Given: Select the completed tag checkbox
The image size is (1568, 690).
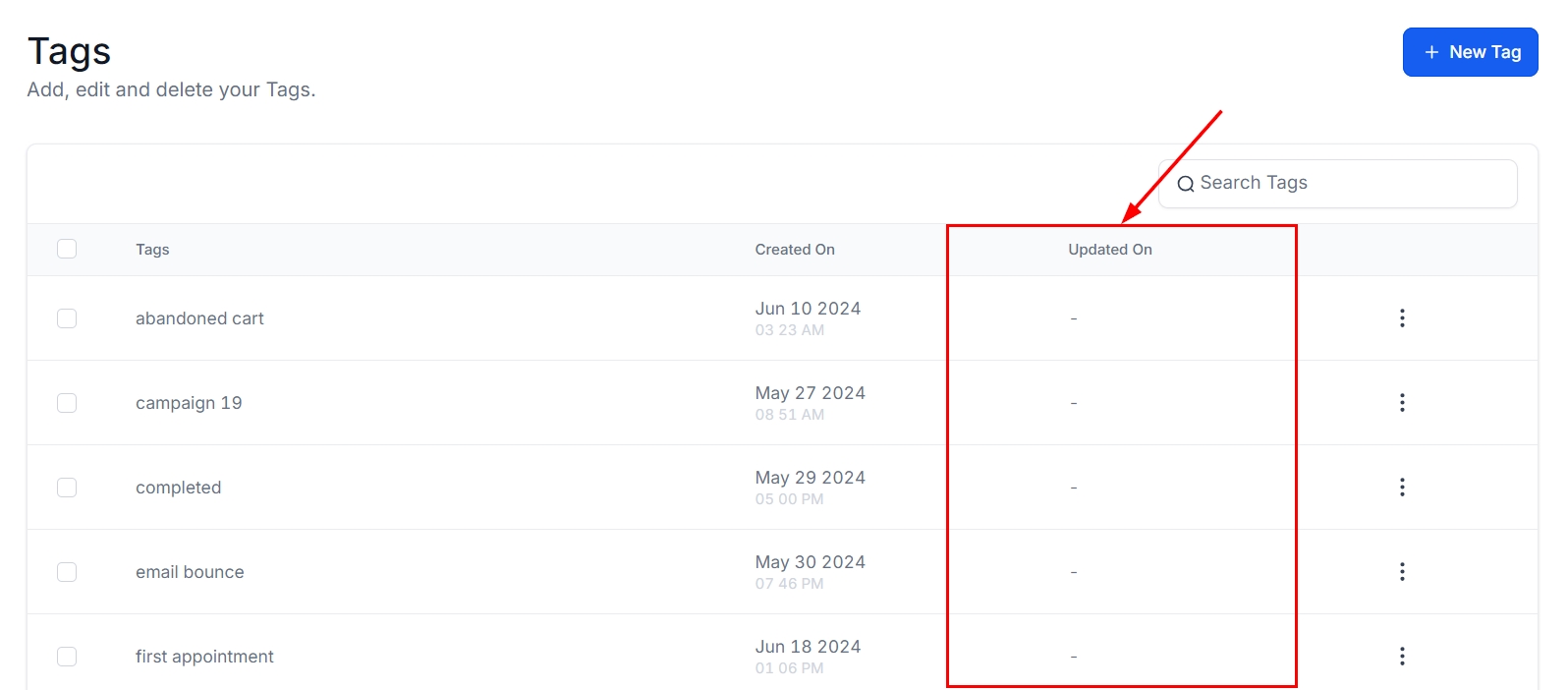Looking at the screenshot, I should click(x=67, y=488).
